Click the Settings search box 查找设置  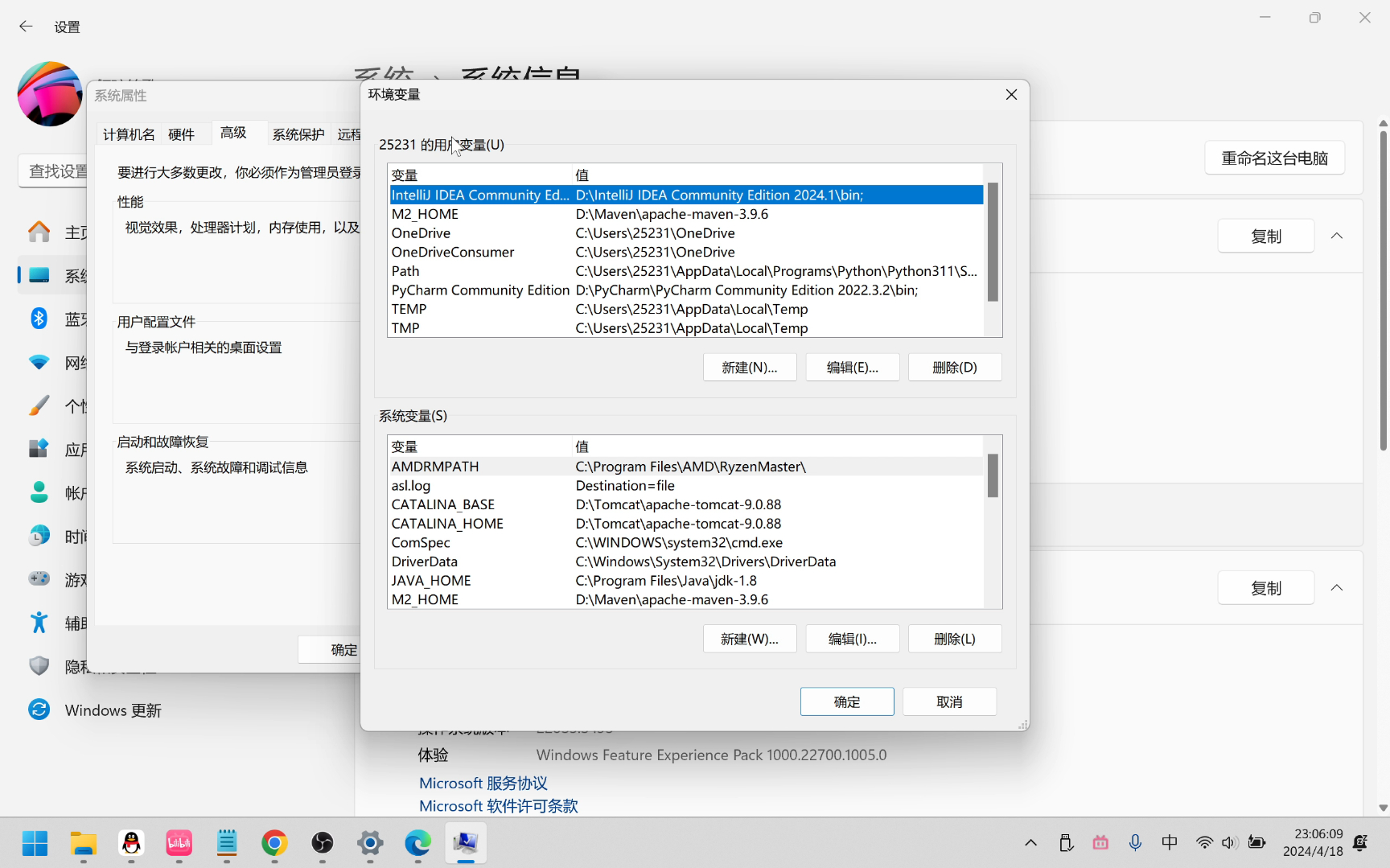tap(53, 171)
